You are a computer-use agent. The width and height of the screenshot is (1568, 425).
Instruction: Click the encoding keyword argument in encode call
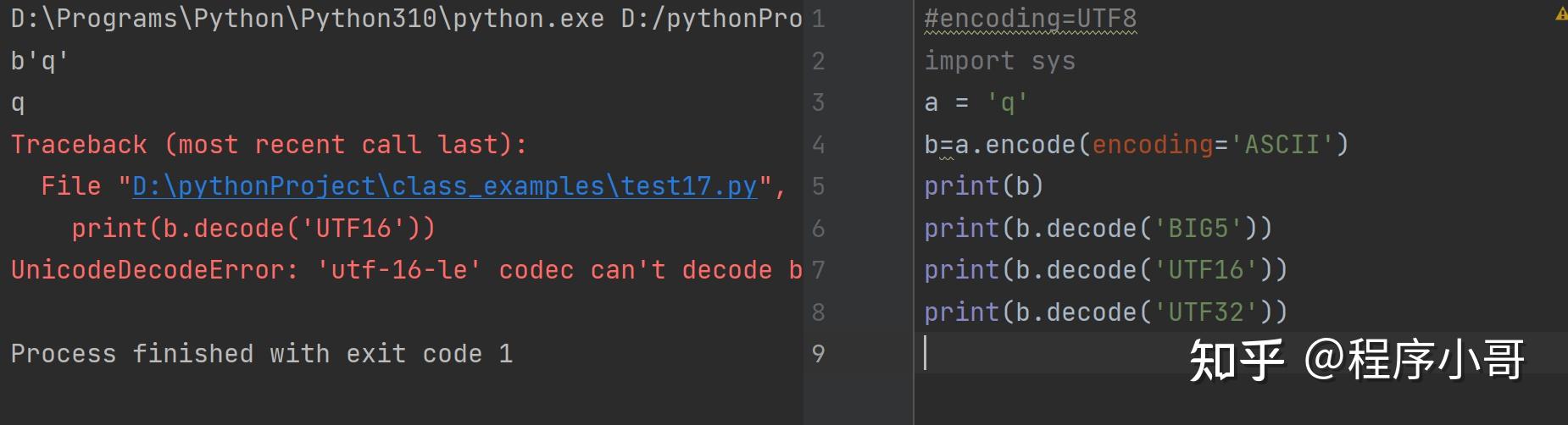[1153, 145]
